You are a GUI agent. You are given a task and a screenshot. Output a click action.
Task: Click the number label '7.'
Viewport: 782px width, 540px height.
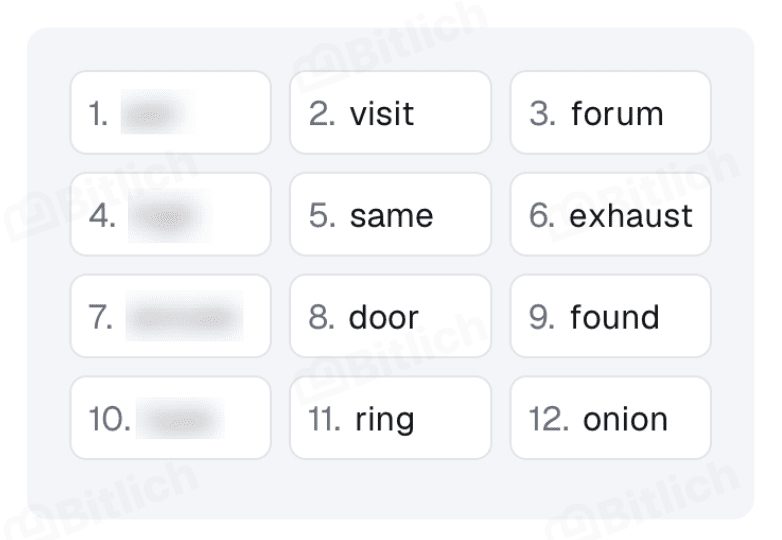100,317
